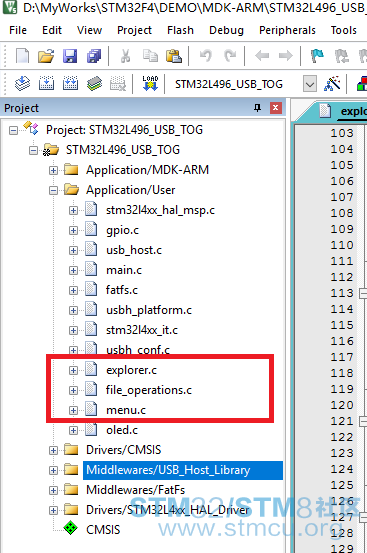Image resolution: width=367 pixels, height=553 pixels.
Task: Expand the Application/MDK-ARM group
Action: point(53,171)
